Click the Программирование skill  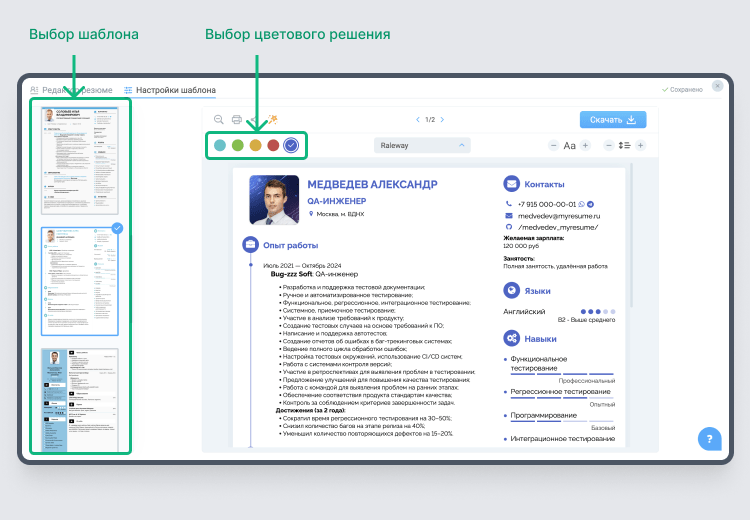tap(543, 415)
